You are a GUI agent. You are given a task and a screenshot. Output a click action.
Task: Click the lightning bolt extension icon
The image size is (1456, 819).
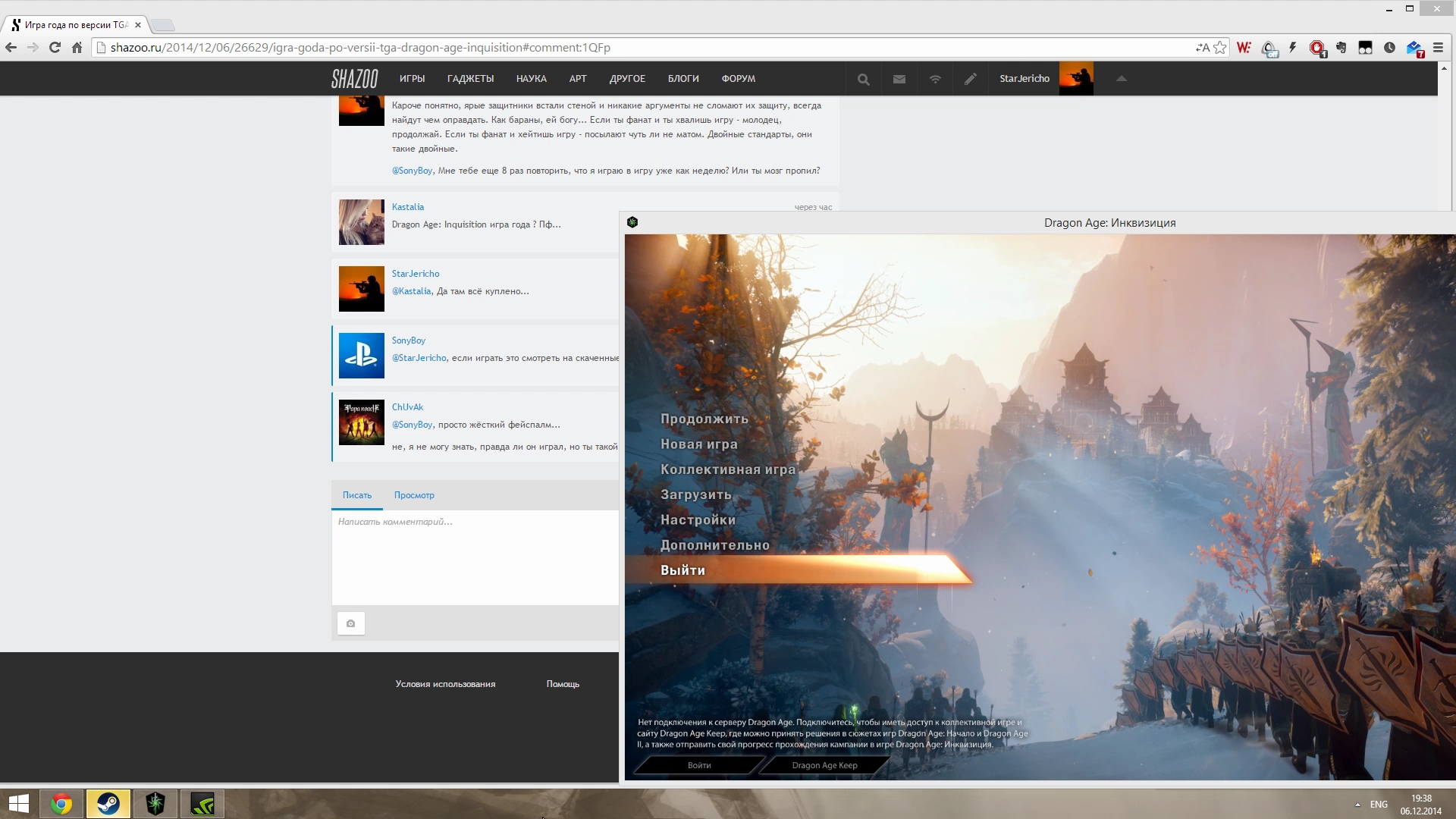click(1293, 47)
